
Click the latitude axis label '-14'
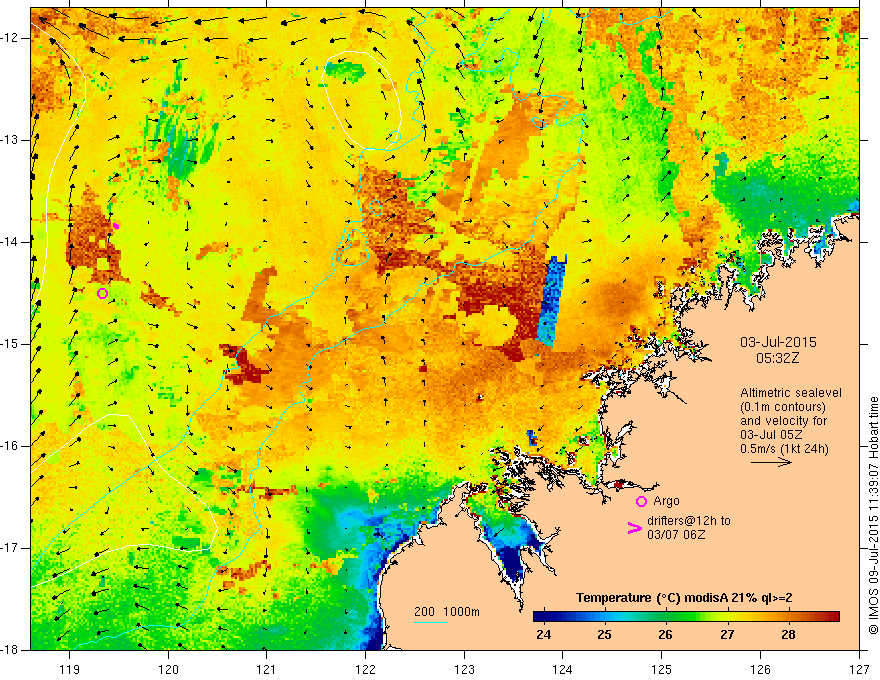[x=11, y=242]
